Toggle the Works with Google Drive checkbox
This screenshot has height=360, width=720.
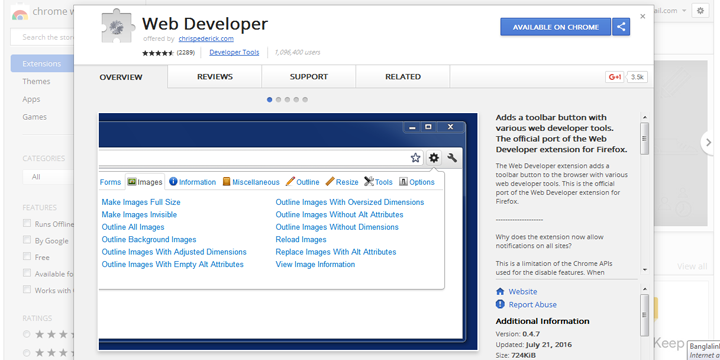pyautogui.click(x=27, y=290)
